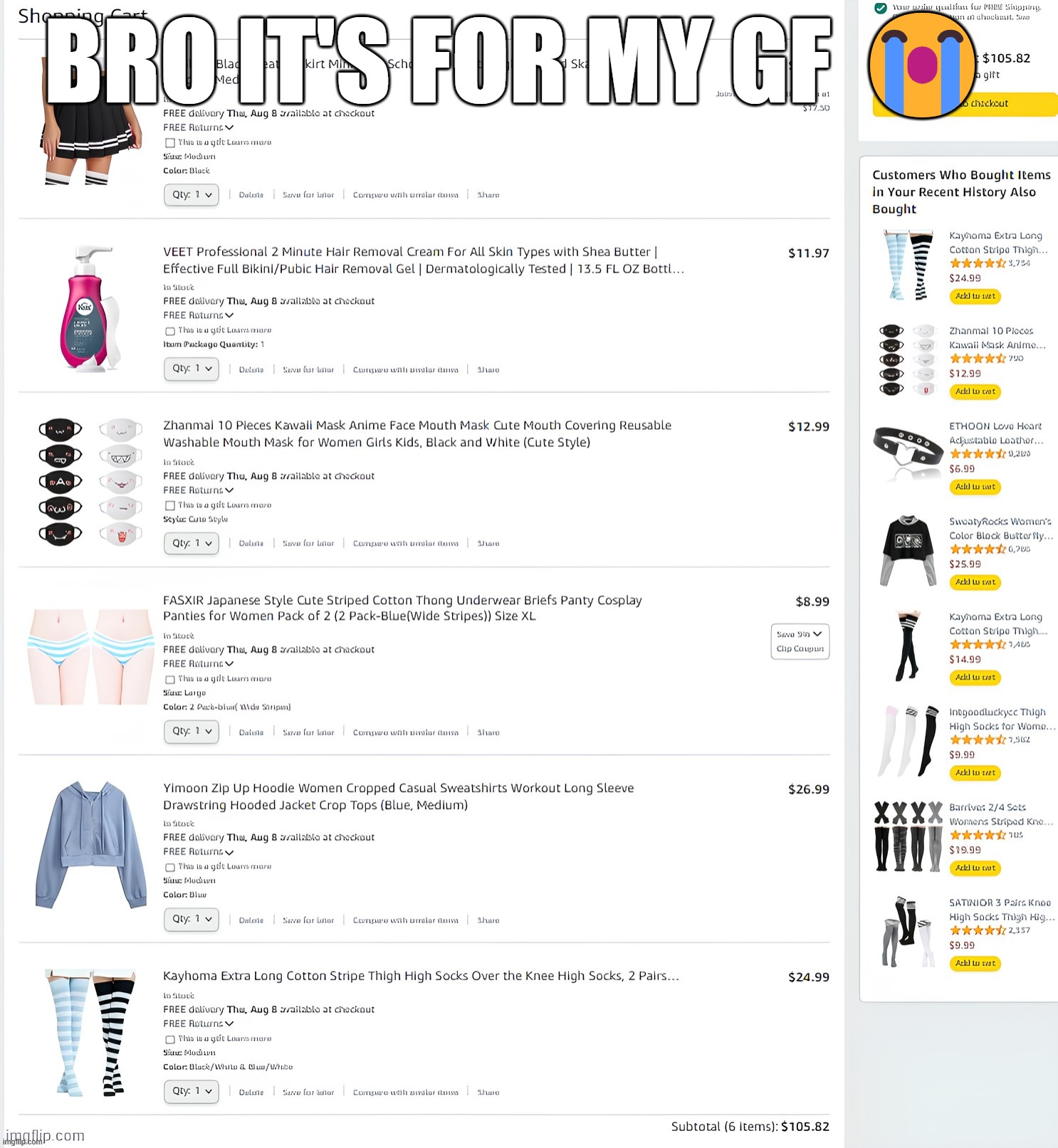Open quantity dropdown for VEET hair removal cream
Image resolution: width=1058 pixels, height=1148 pixels.
click(x=192, y=369)
